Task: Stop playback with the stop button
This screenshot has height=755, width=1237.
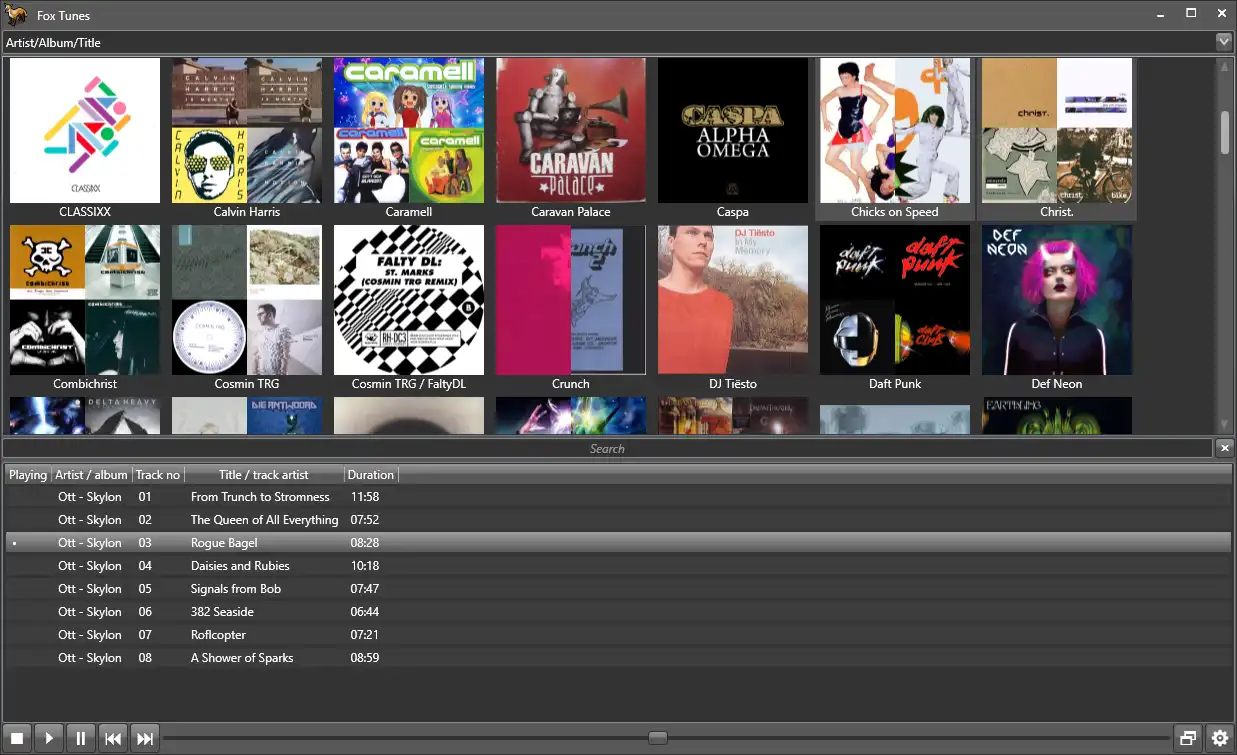Action: coord(17,738)
